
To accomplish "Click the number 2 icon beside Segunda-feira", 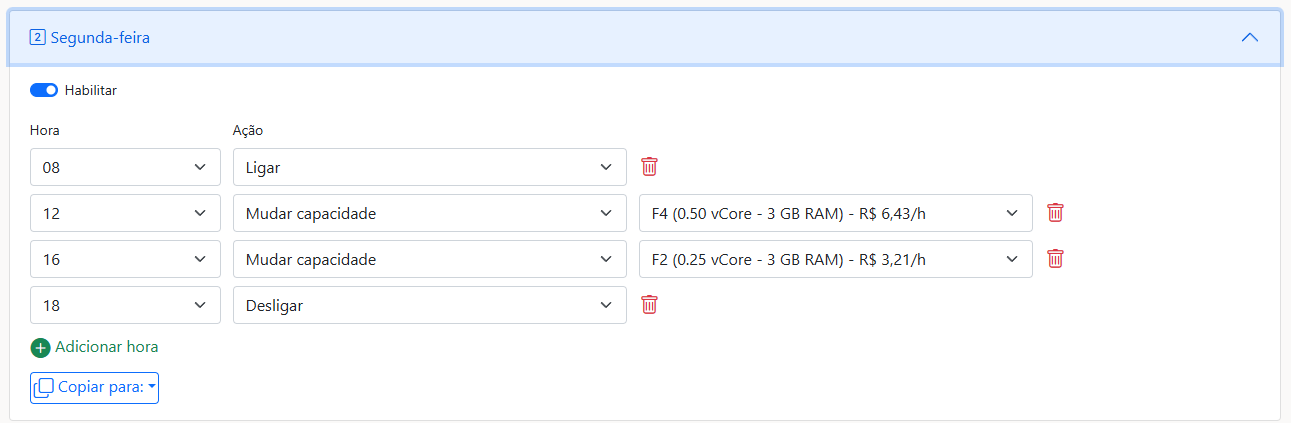I will click(x=37, y=38).
